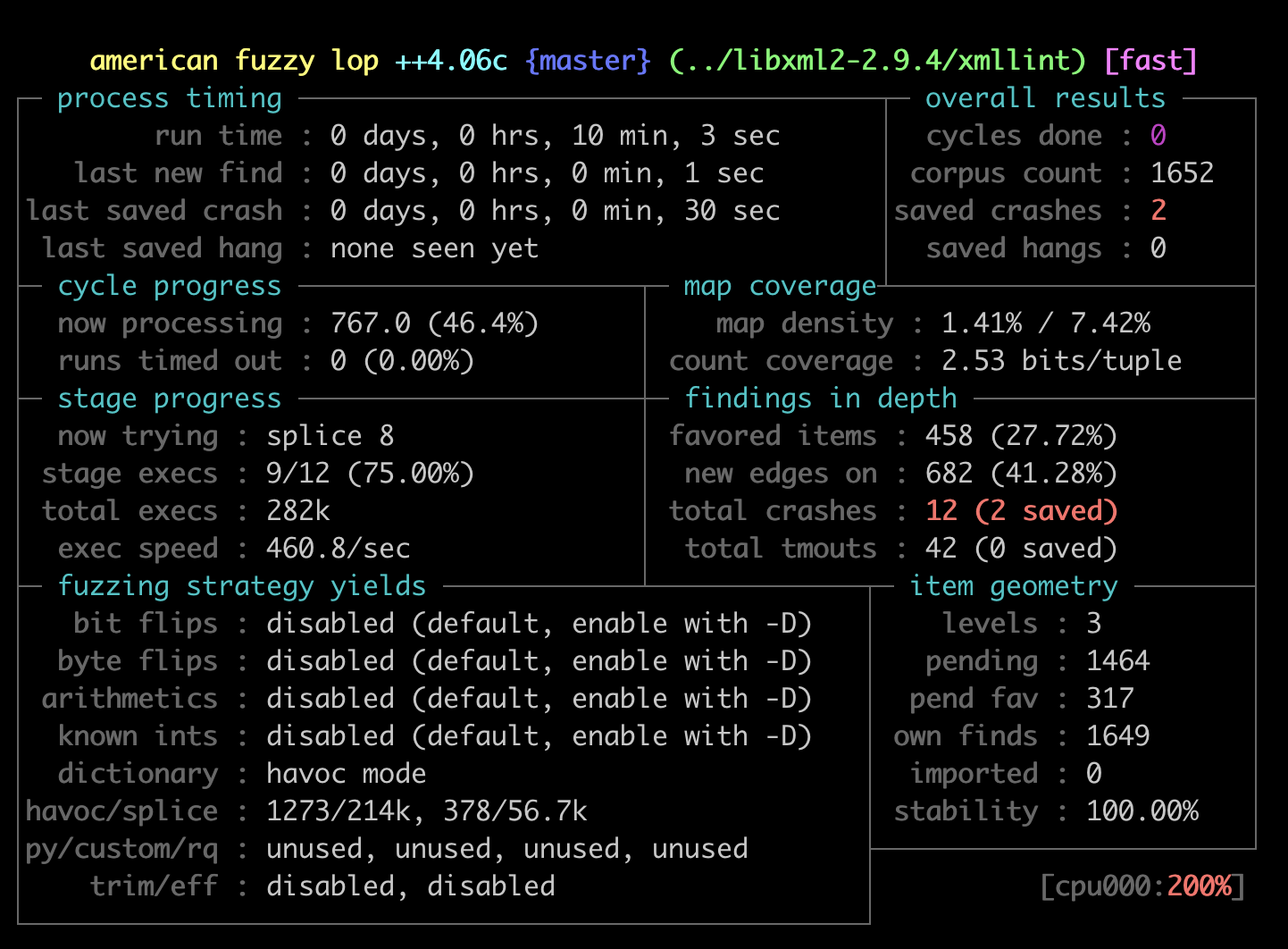Click the levels value 3
Viewport: 1288px width, 949px height.
tap(1094, 624)
